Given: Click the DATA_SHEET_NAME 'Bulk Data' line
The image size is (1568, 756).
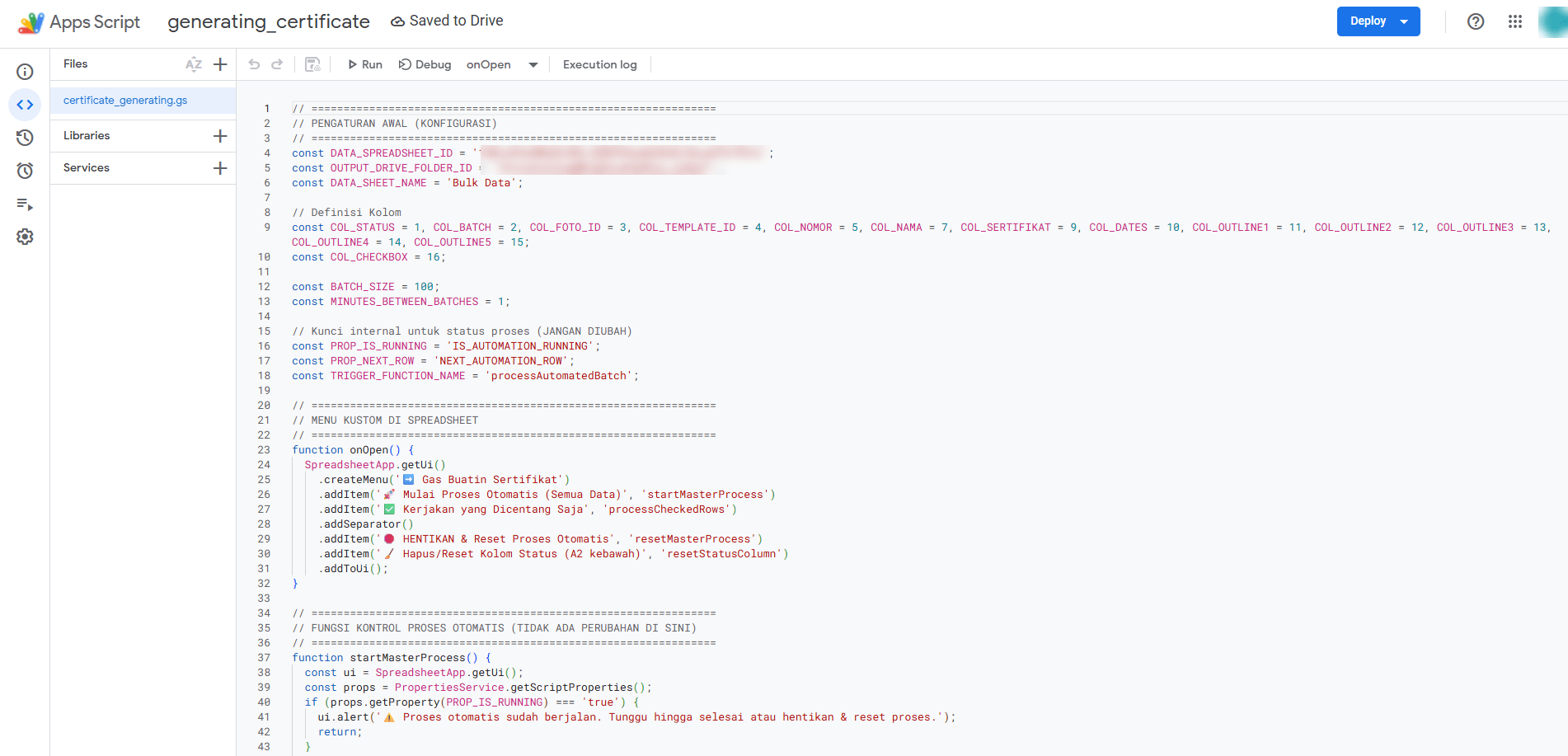Looking at the screenshot, I should [x=407, y=183].
